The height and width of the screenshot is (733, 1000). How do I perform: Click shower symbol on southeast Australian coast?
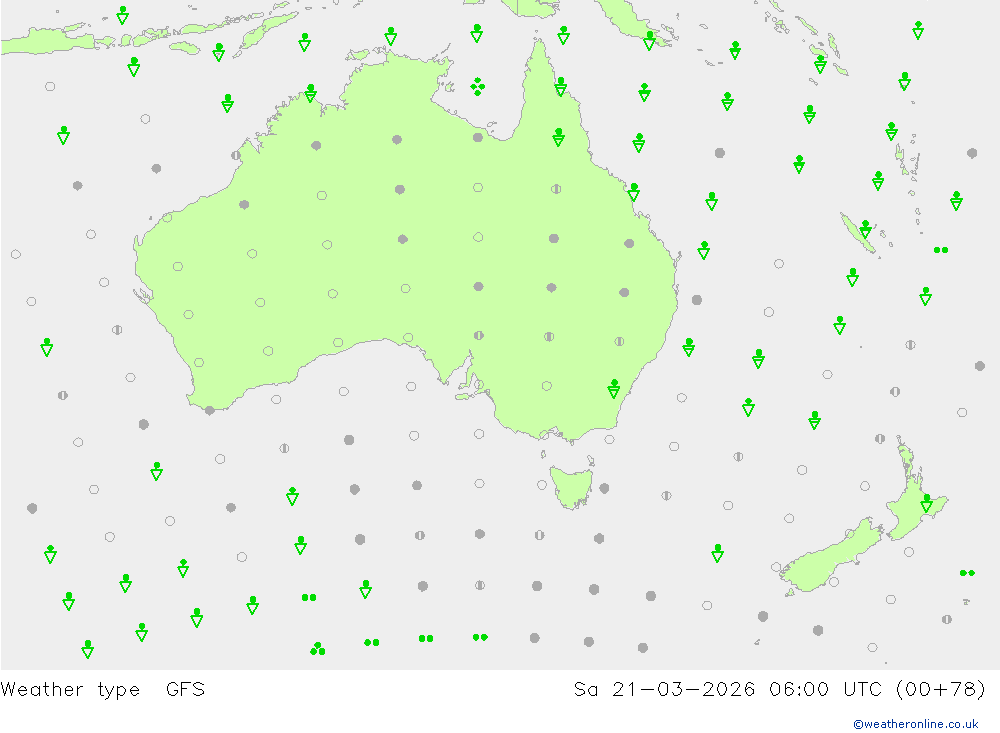(614, 389)
